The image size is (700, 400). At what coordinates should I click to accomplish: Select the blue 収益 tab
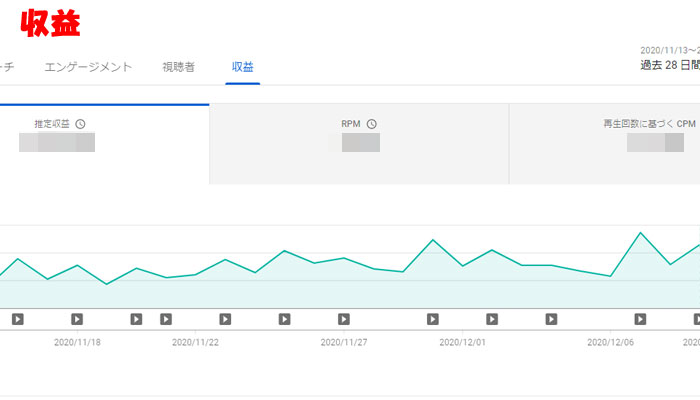point(243,67)
